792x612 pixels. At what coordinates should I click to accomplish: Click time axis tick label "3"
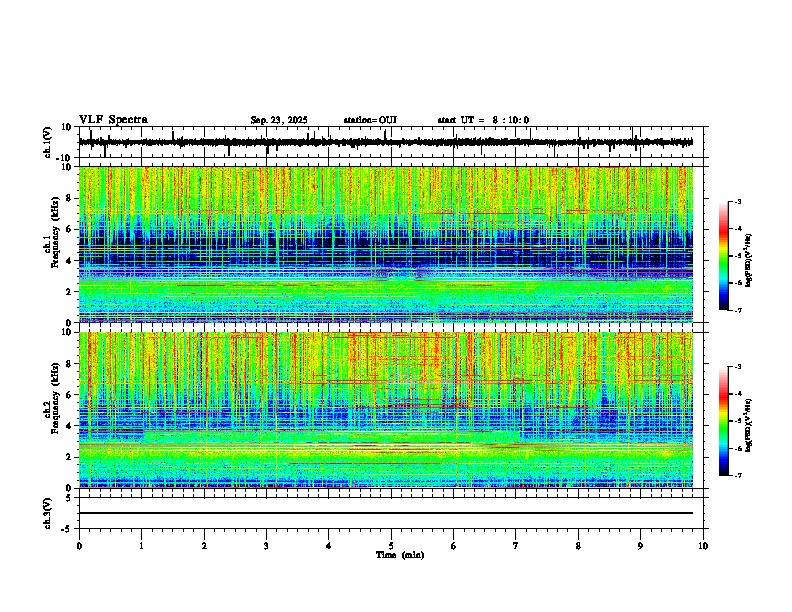[x=266, y=546]
